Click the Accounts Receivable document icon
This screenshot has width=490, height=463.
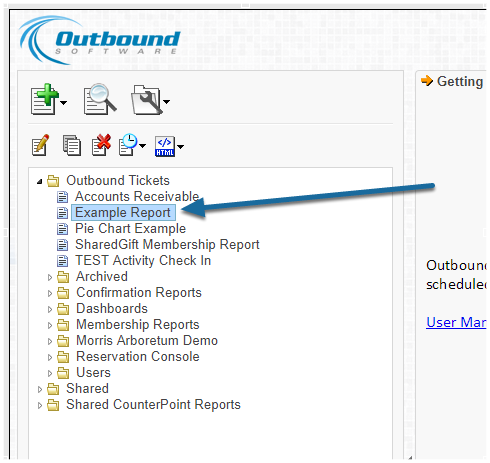pos(62,197)
